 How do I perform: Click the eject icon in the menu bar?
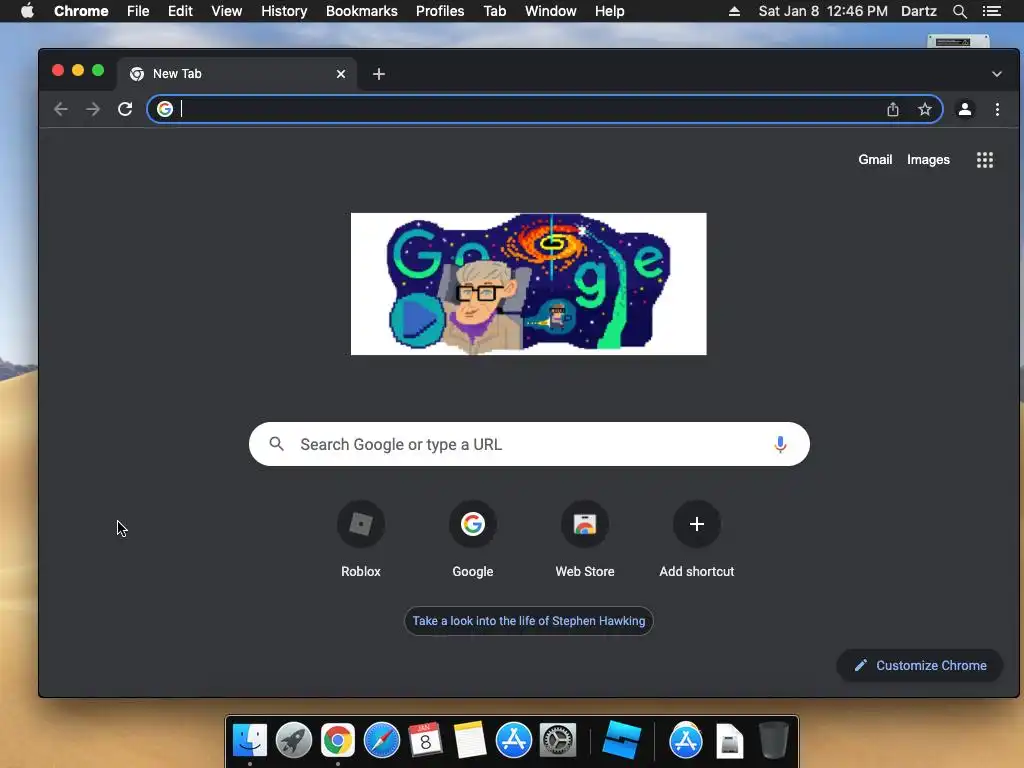point(734,11)
